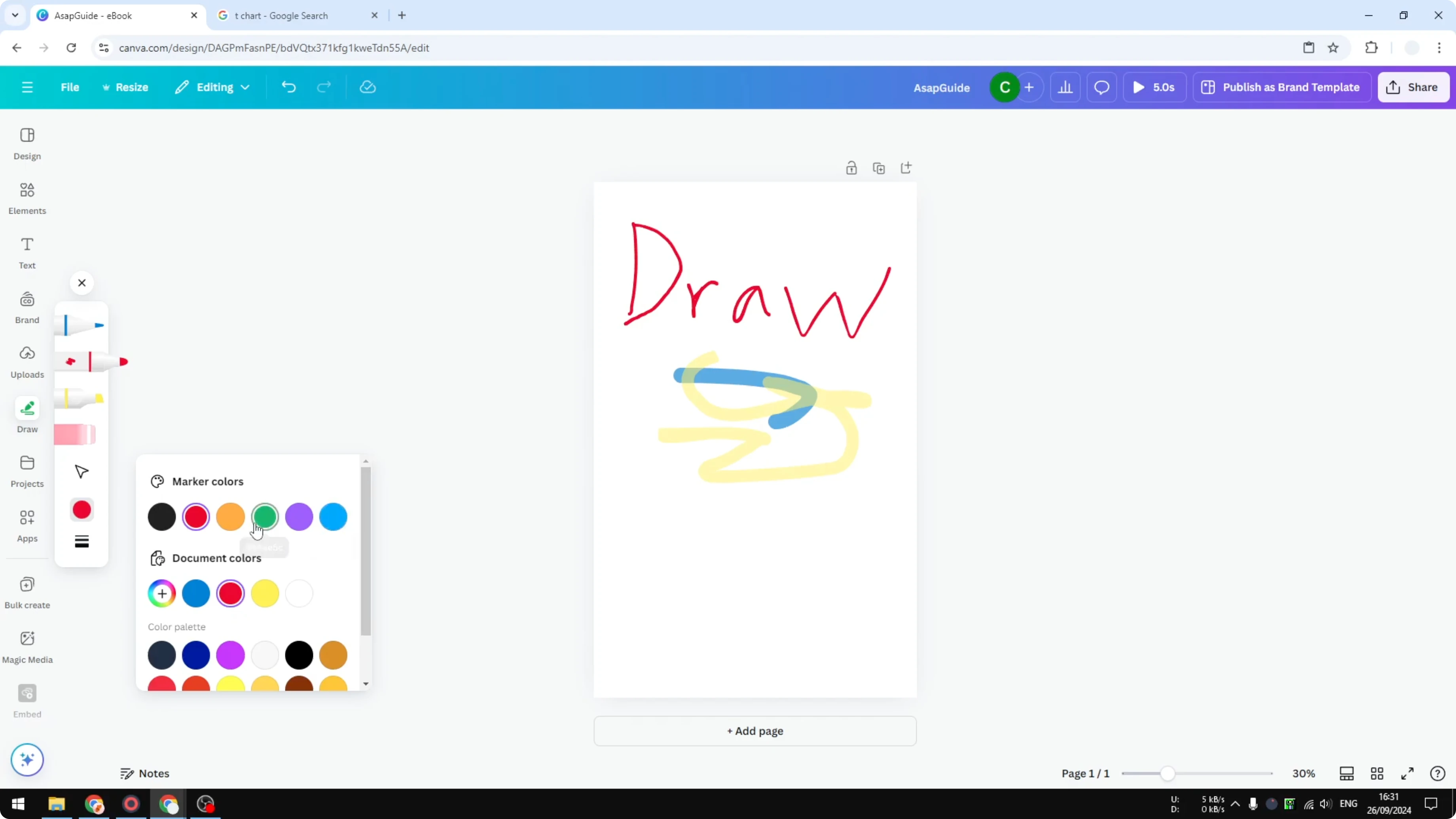The width and height of the screenshot is (1456, 819).
Task: Add collaborators with plus button
Action: 1029,87
